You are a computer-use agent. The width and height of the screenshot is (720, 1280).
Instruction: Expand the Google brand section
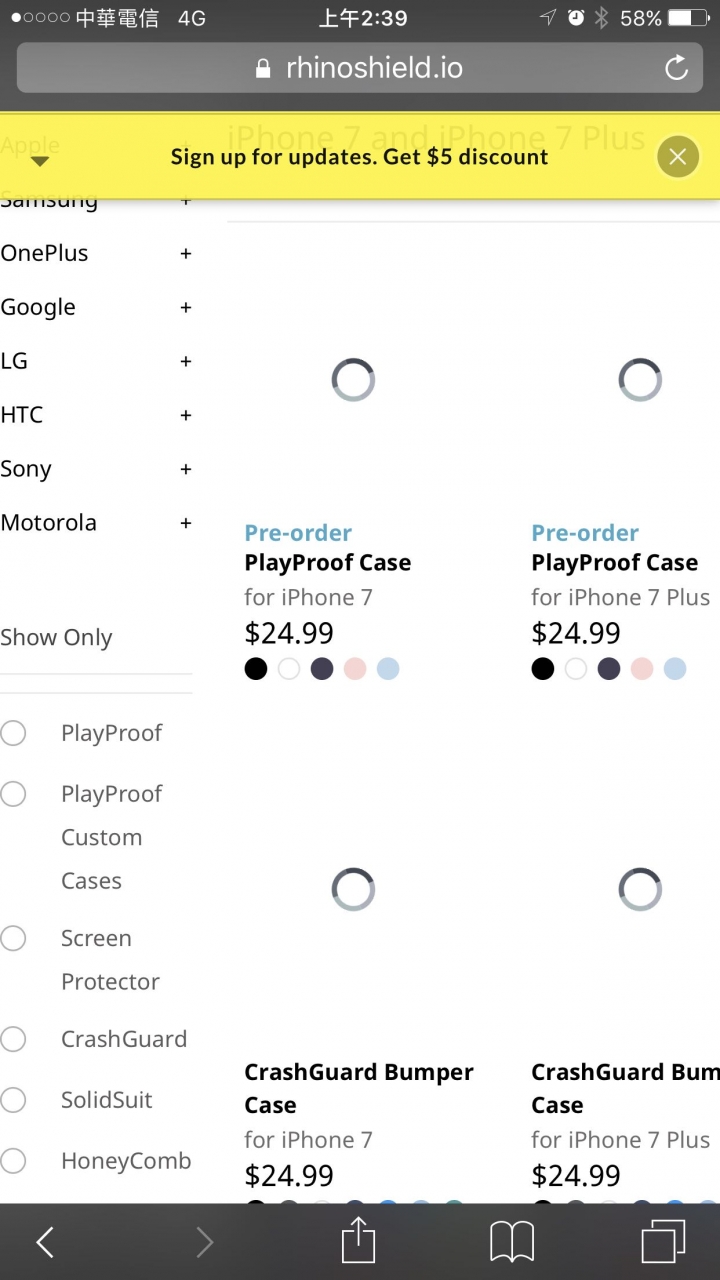185,308
